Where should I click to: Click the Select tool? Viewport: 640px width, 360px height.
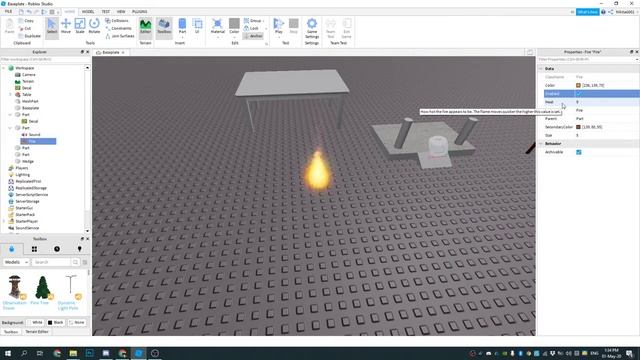pos(52,27)
